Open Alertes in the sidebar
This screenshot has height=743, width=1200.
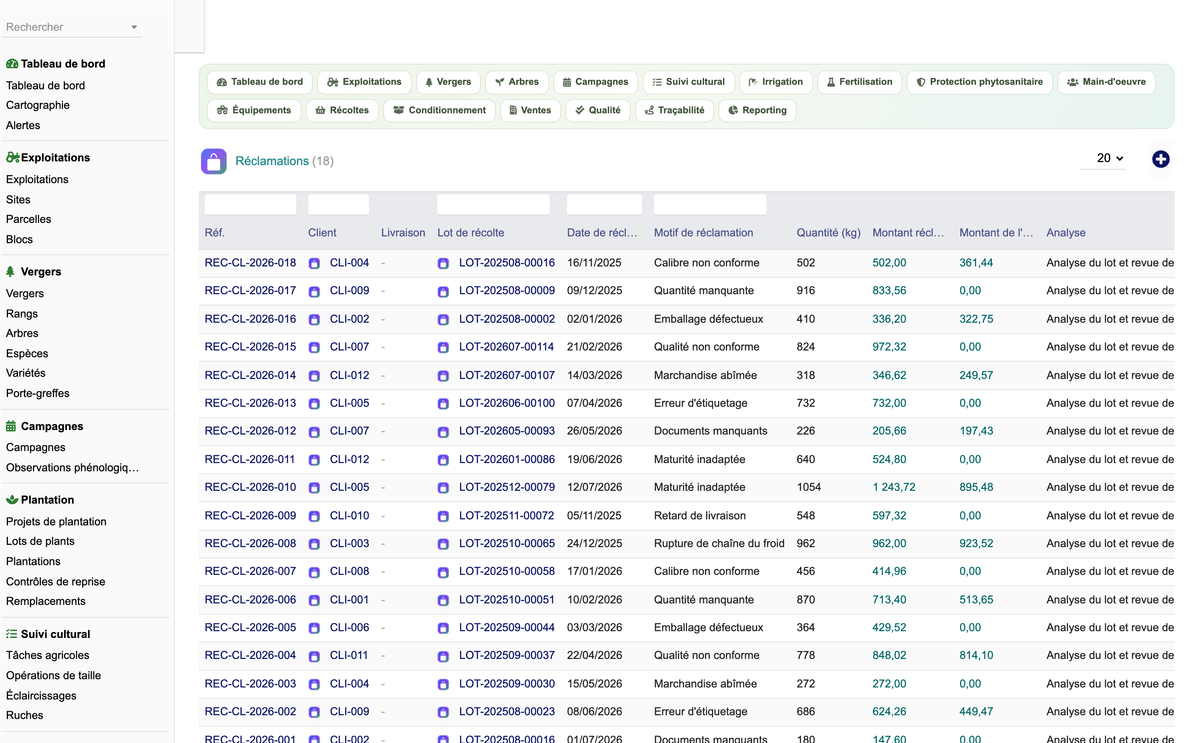point(23,125)
